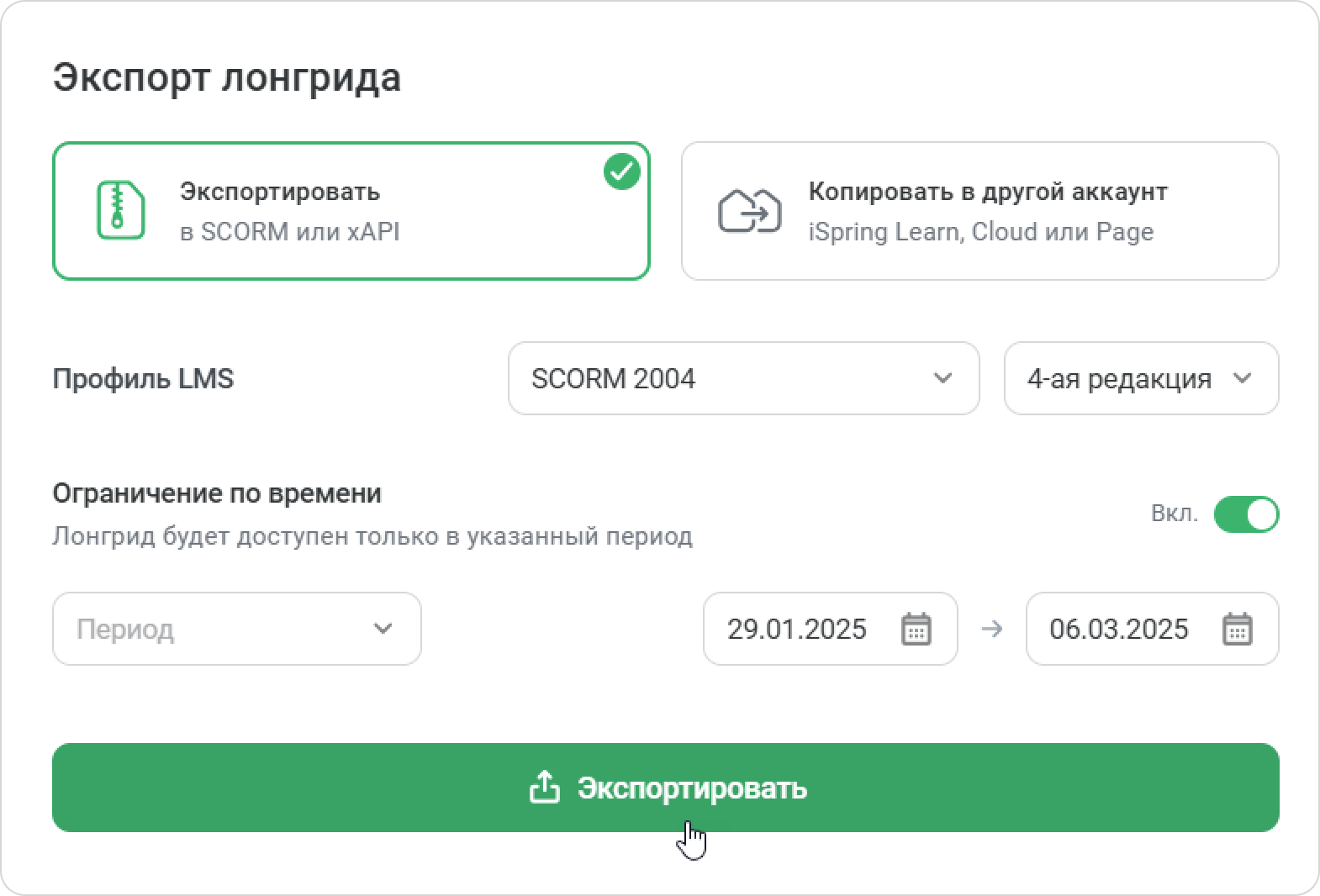
Task: Click the Вкл. label next to the toggle
Action: click(x=1175, y=514)
